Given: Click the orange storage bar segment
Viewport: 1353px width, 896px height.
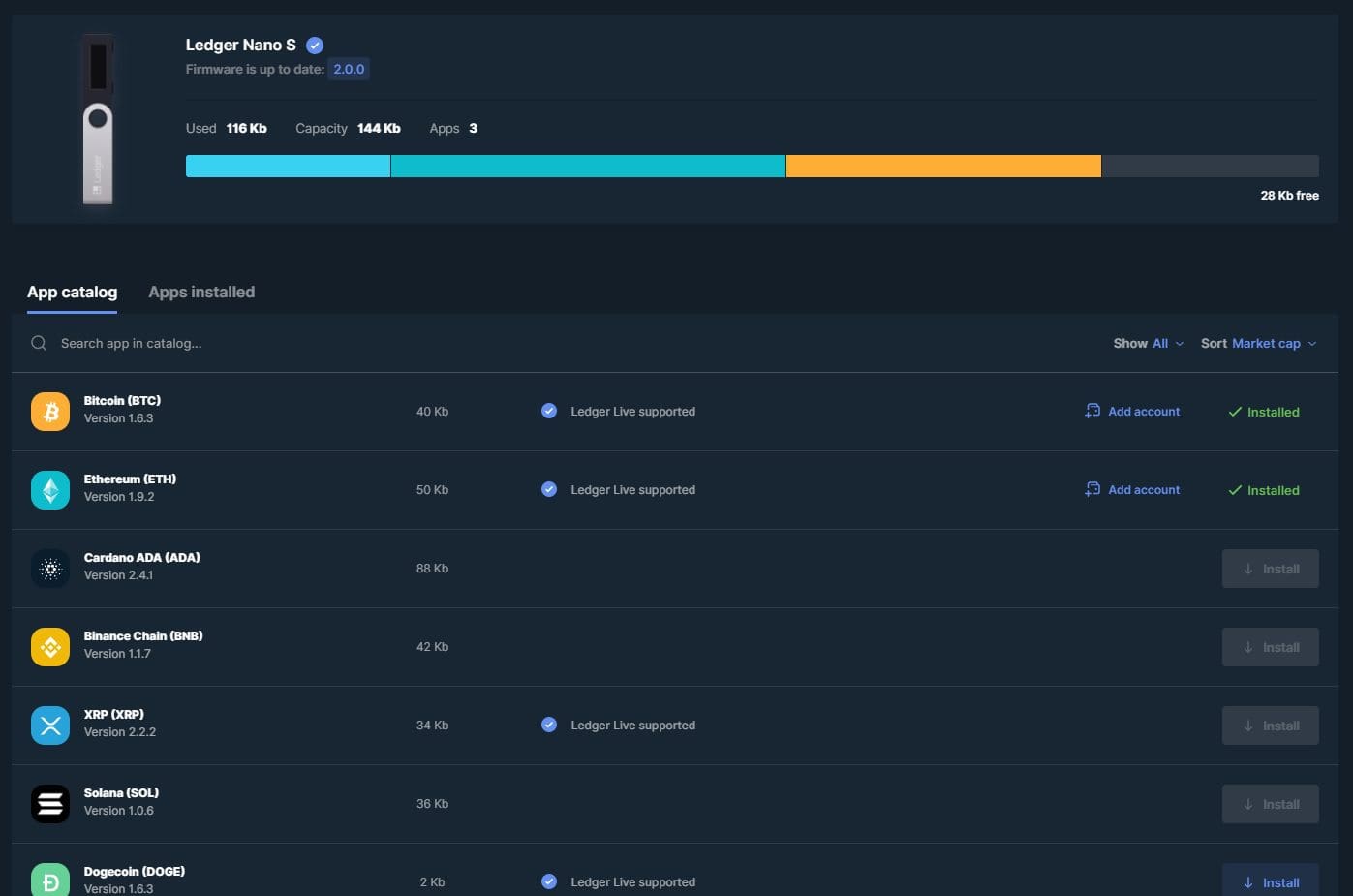Looking at the screenshot, I should (943, 166).
